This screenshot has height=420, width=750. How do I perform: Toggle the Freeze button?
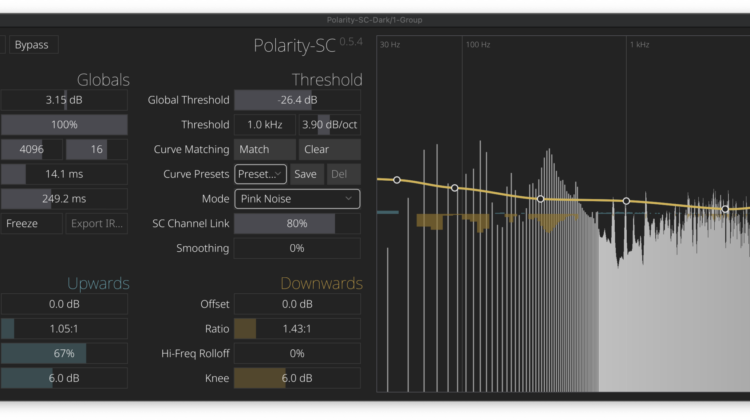coord(32,223)
